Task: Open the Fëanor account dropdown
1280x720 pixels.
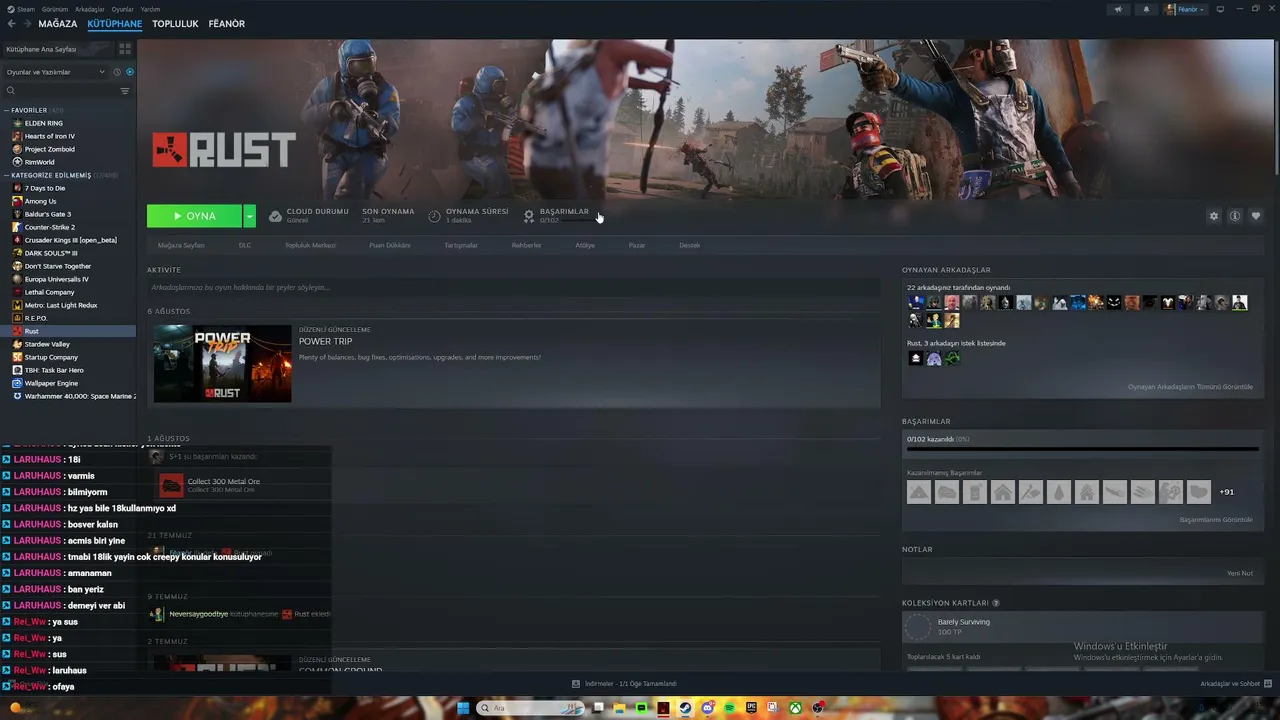Action: tap(1185, 9)
